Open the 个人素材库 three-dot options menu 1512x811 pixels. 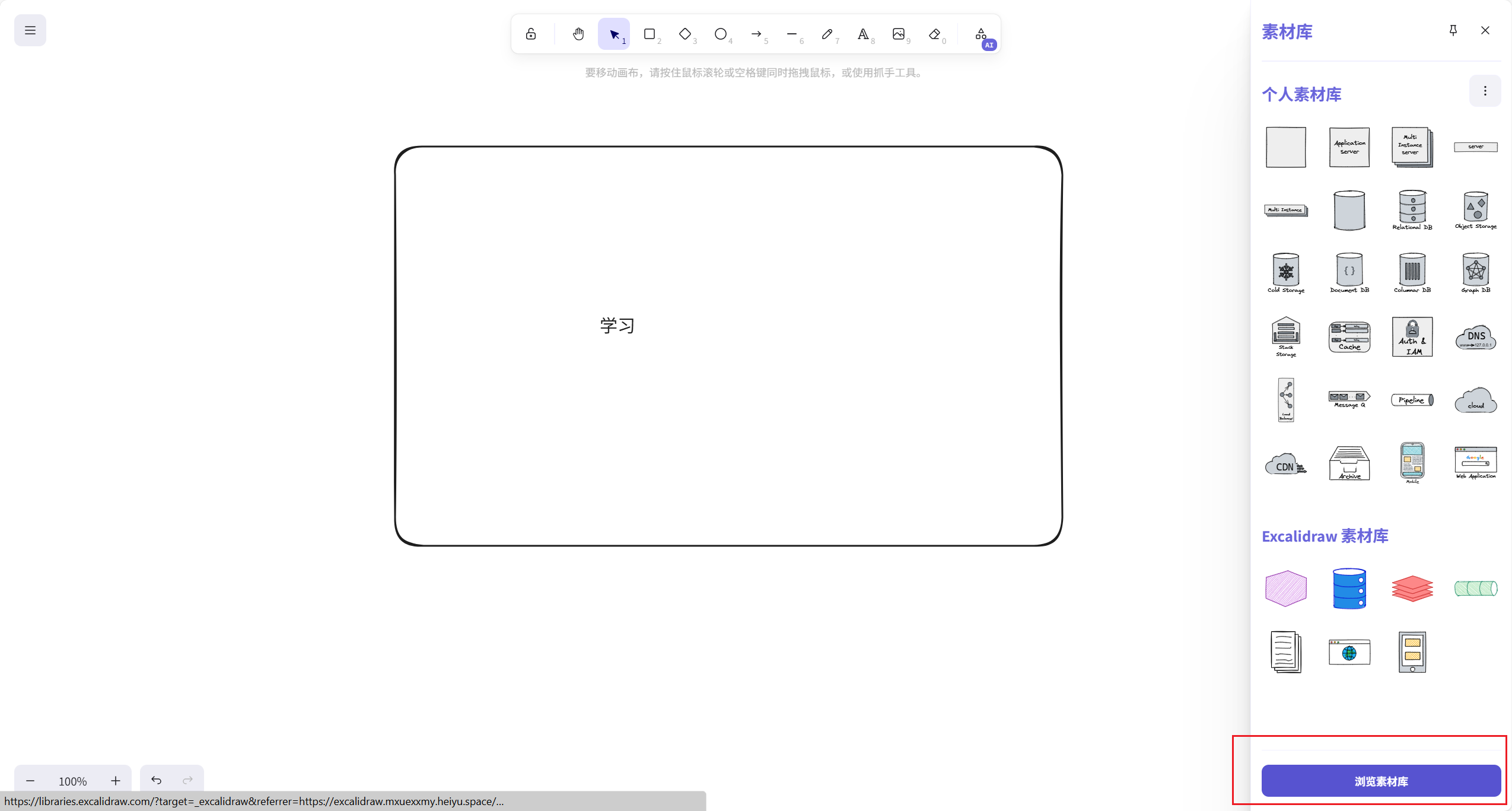click(1485, 91)
